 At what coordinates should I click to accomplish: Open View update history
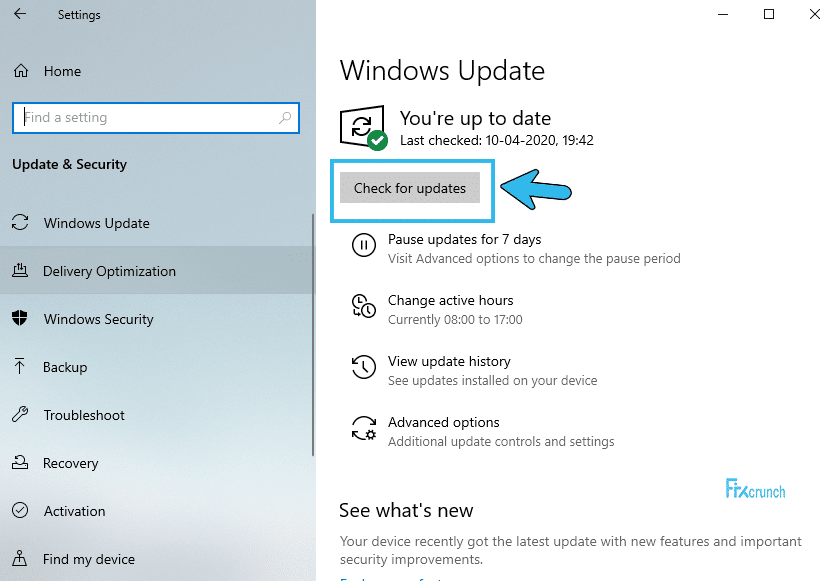pos(449,361)
